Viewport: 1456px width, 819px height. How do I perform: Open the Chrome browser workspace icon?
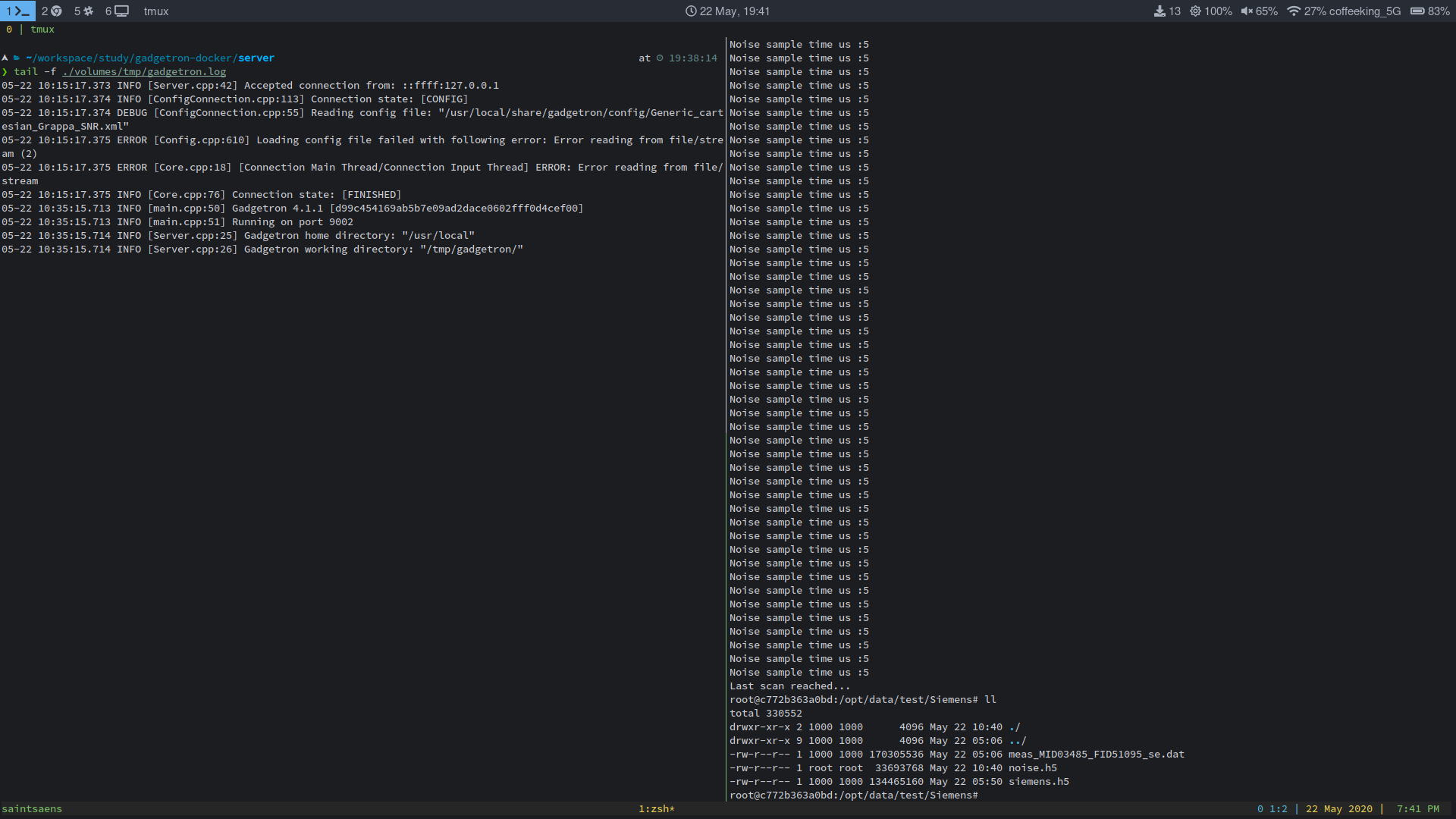point(55,11)
